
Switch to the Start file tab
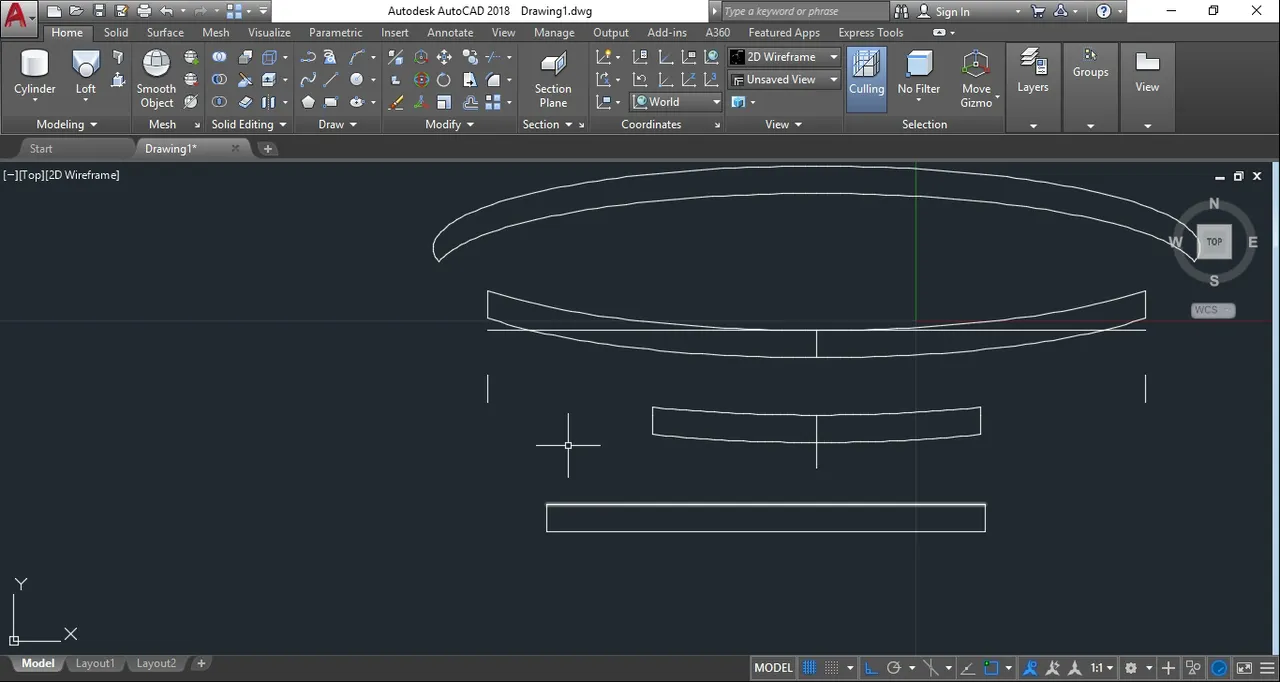click(x=41, y=149)
